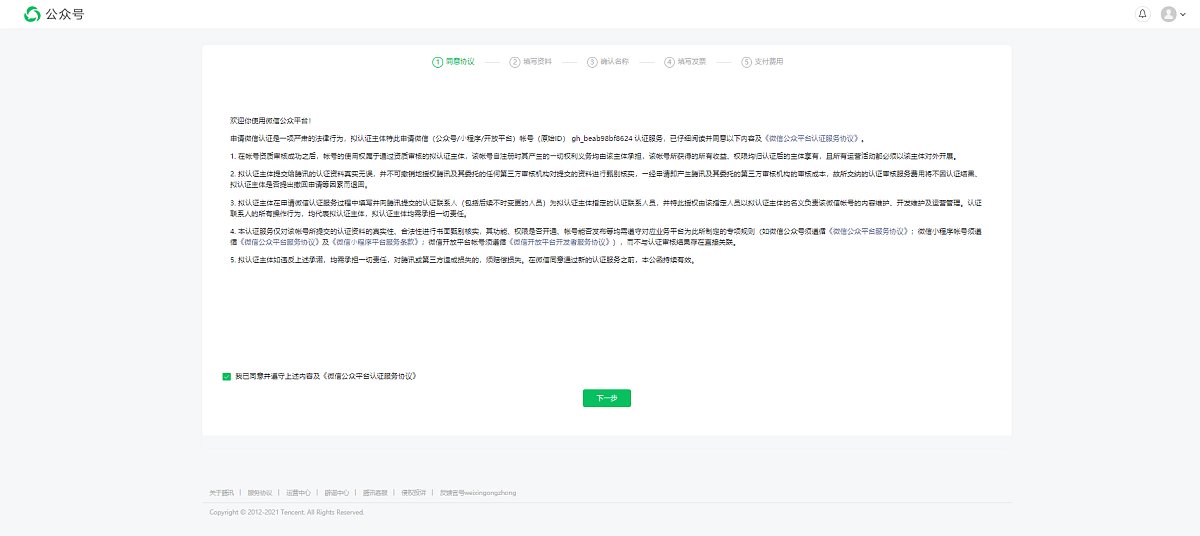This screenshot has width=1200, height=536.
Task: Select step 3 确认名称
Action: (x=608, y=61)
